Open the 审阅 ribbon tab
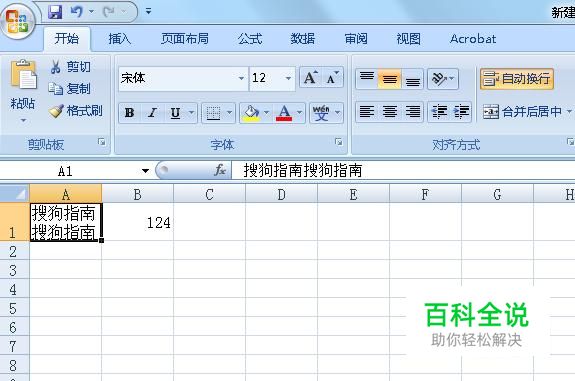575x381 pixels. [x=356, y=39]
